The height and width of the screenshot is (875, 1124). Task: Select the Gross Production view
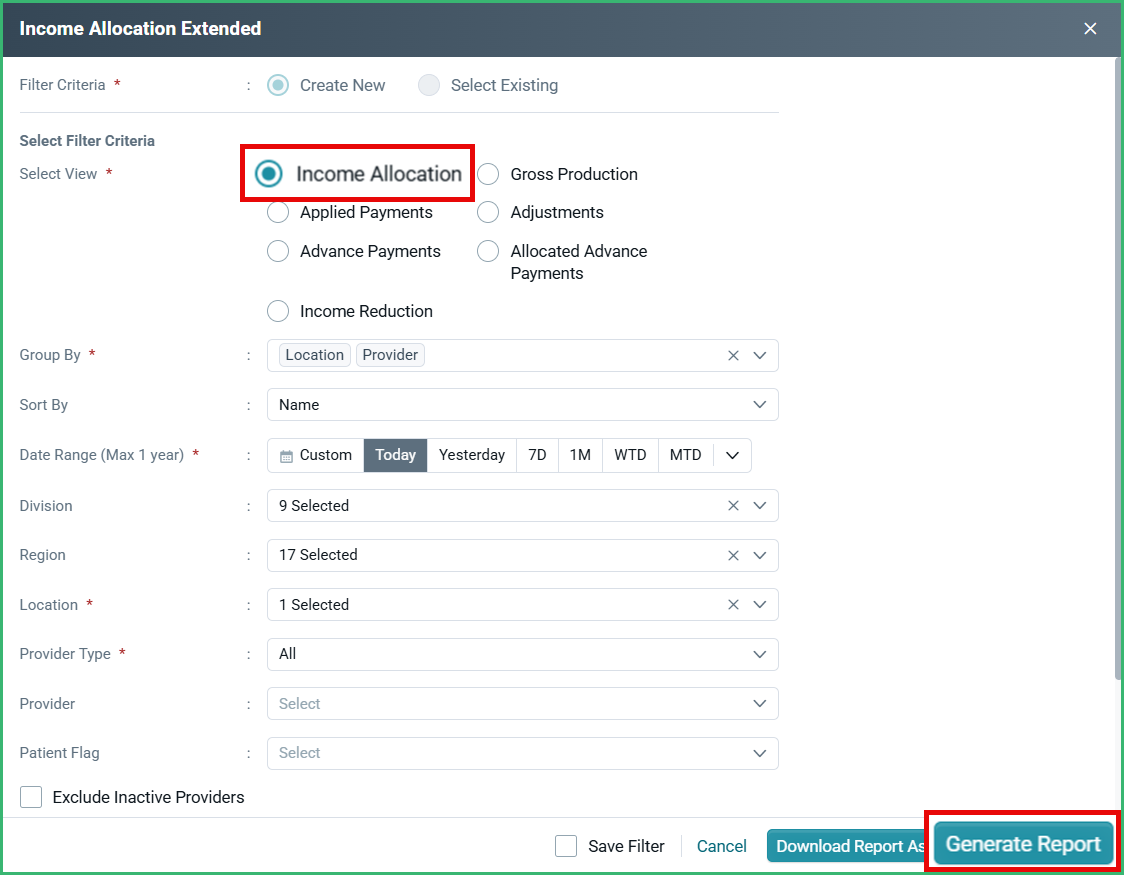coord(488,174)
